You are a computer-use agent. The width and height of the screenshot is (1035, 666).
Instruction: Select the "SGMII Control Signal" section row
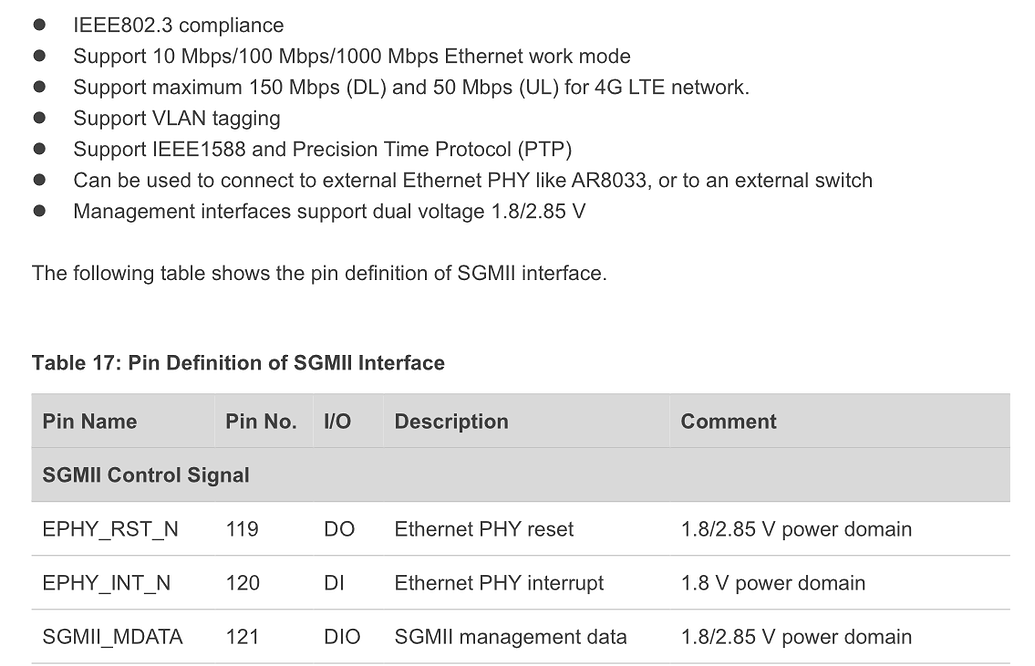[146, 476]
